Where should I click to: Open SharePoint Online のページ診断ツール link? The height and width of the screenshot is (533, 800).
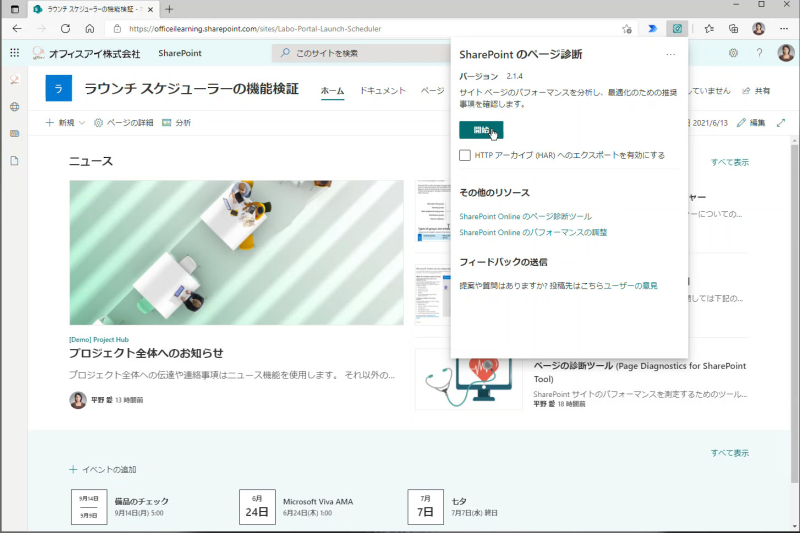526,216
